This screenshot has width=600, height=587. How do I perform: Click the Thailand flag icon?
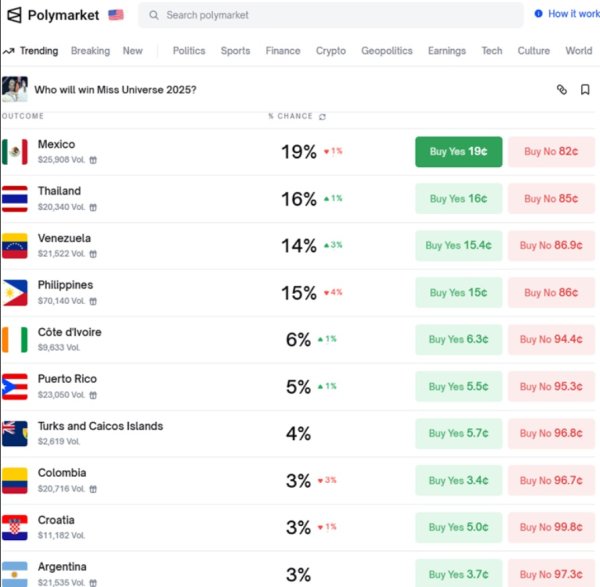[15, 199]
